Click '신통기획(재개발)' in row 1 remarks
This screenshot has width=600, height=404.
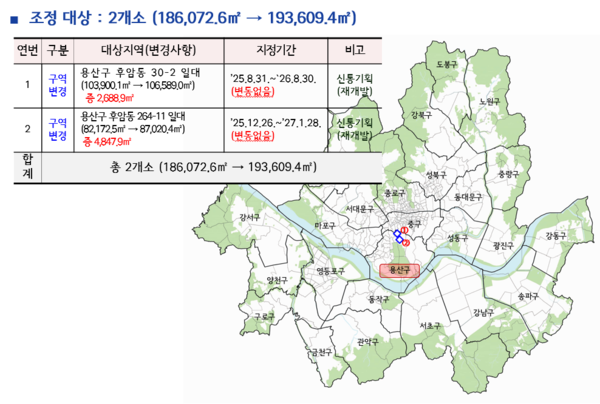pyautogui.click(x=355, y=85)
